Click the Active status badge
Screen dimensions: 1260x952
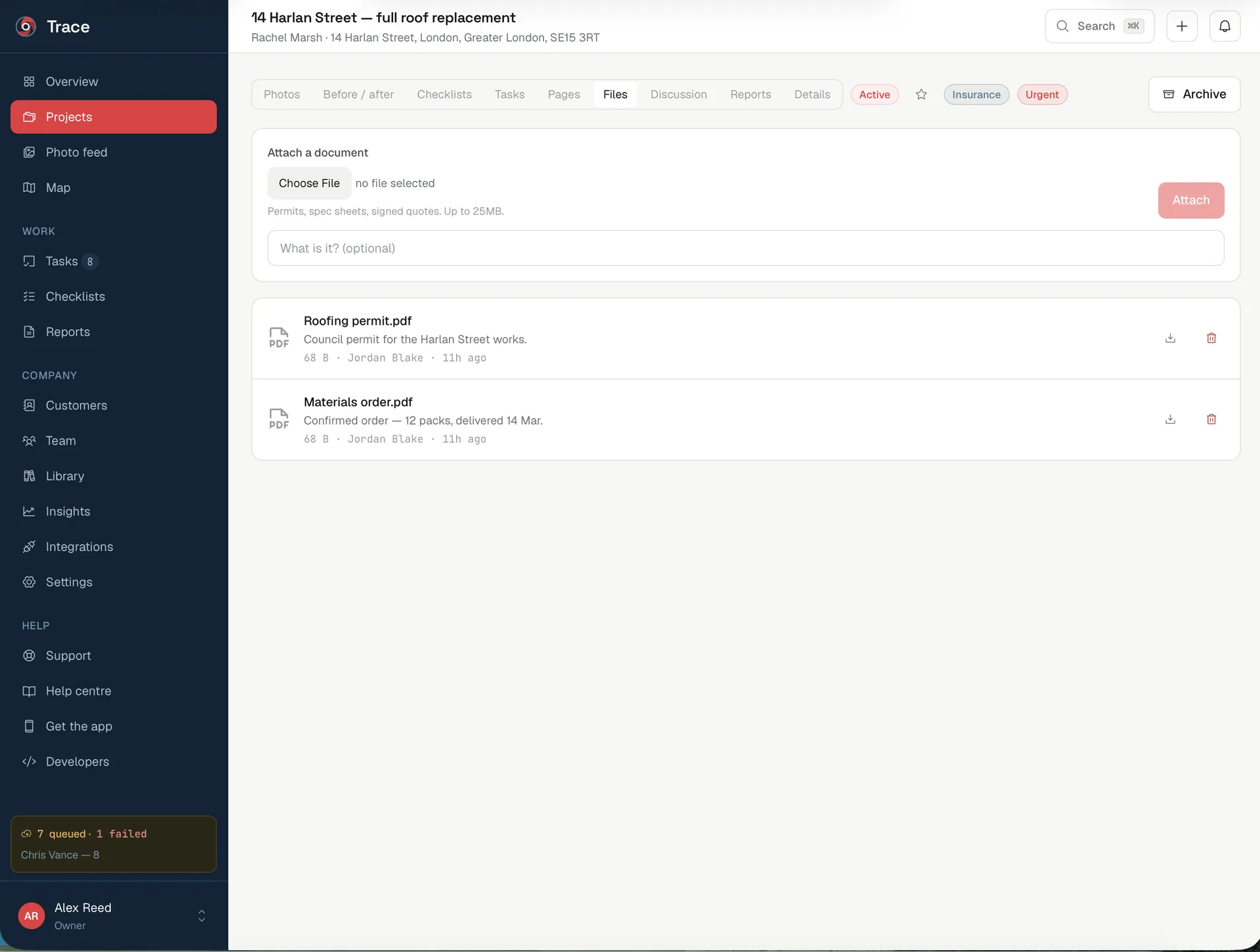pyautogui.click(x=874, y=94)
